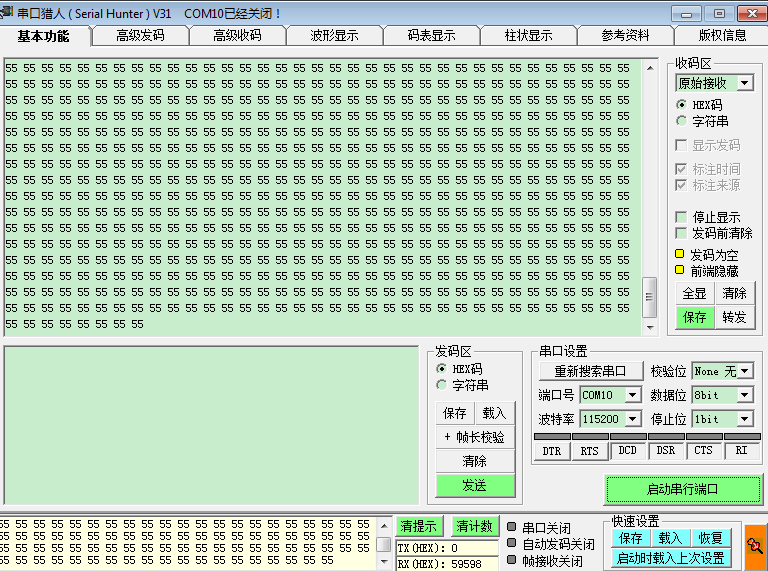The width and height of the screenshot is (768, 571).
Task: Click inside the empty send text area
Action: pyautogui.click(x=211, y=425)
